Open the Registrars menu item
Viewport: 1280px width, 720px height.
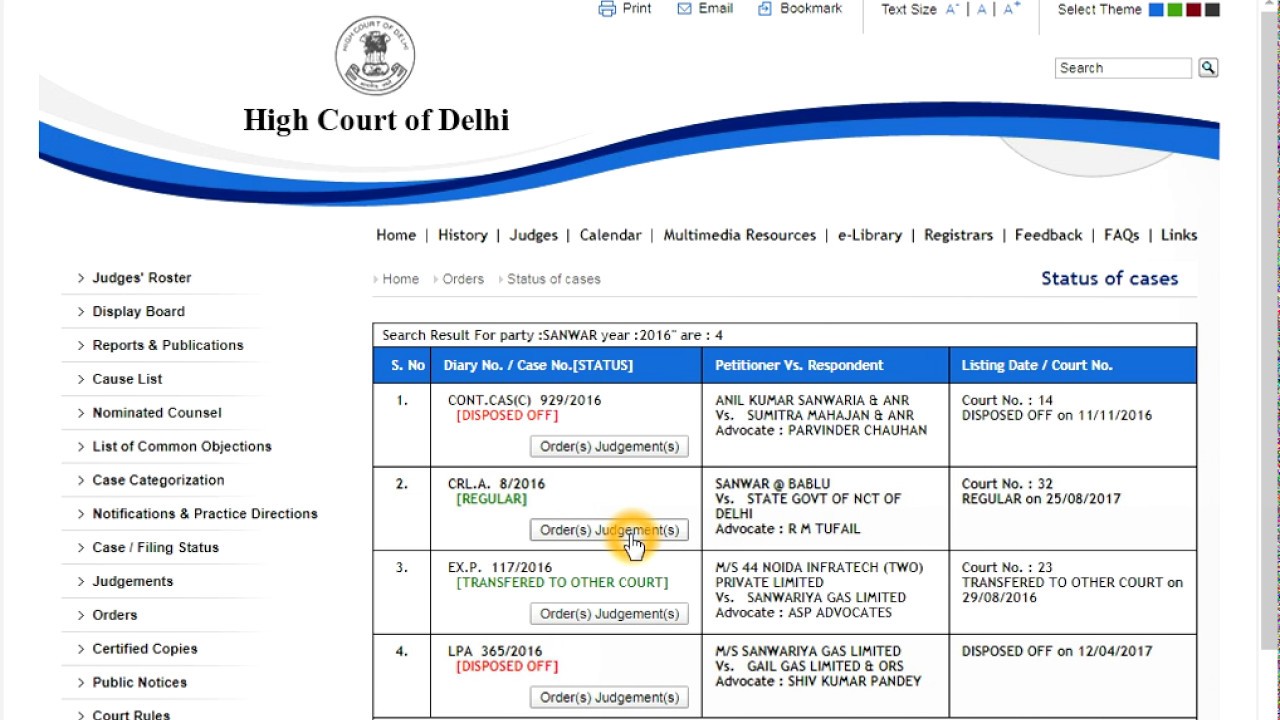958,235
